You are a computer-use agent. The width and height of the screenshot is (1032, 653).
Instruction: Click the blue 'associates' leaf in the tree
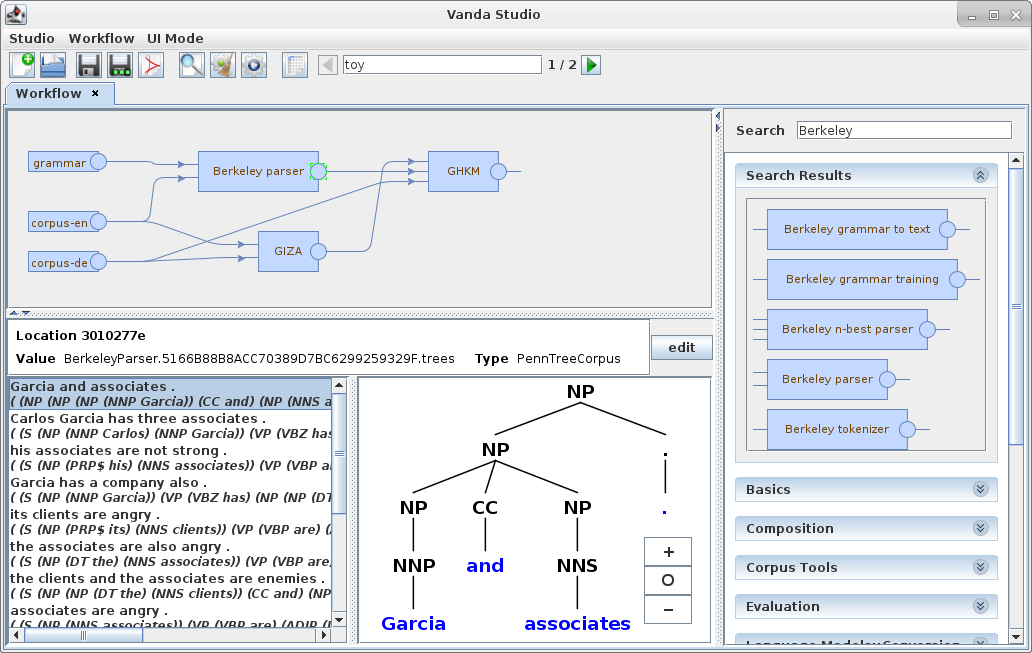click(x=577, y=623)
